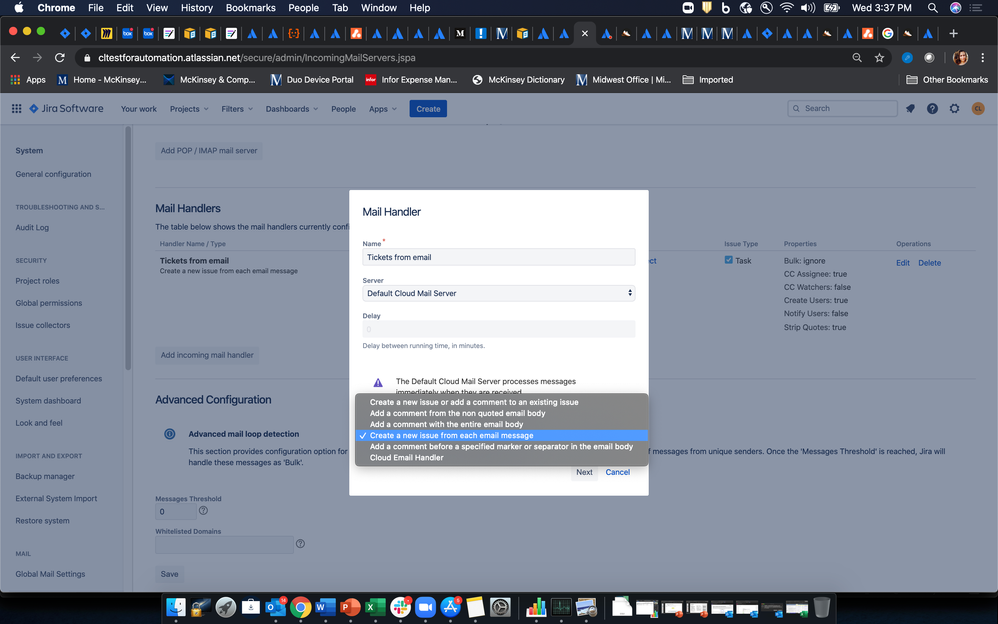This screenshot has width=998, height=624.
Task: Open Spotlight search in the menu bar
Action: (x=932, y=8)
